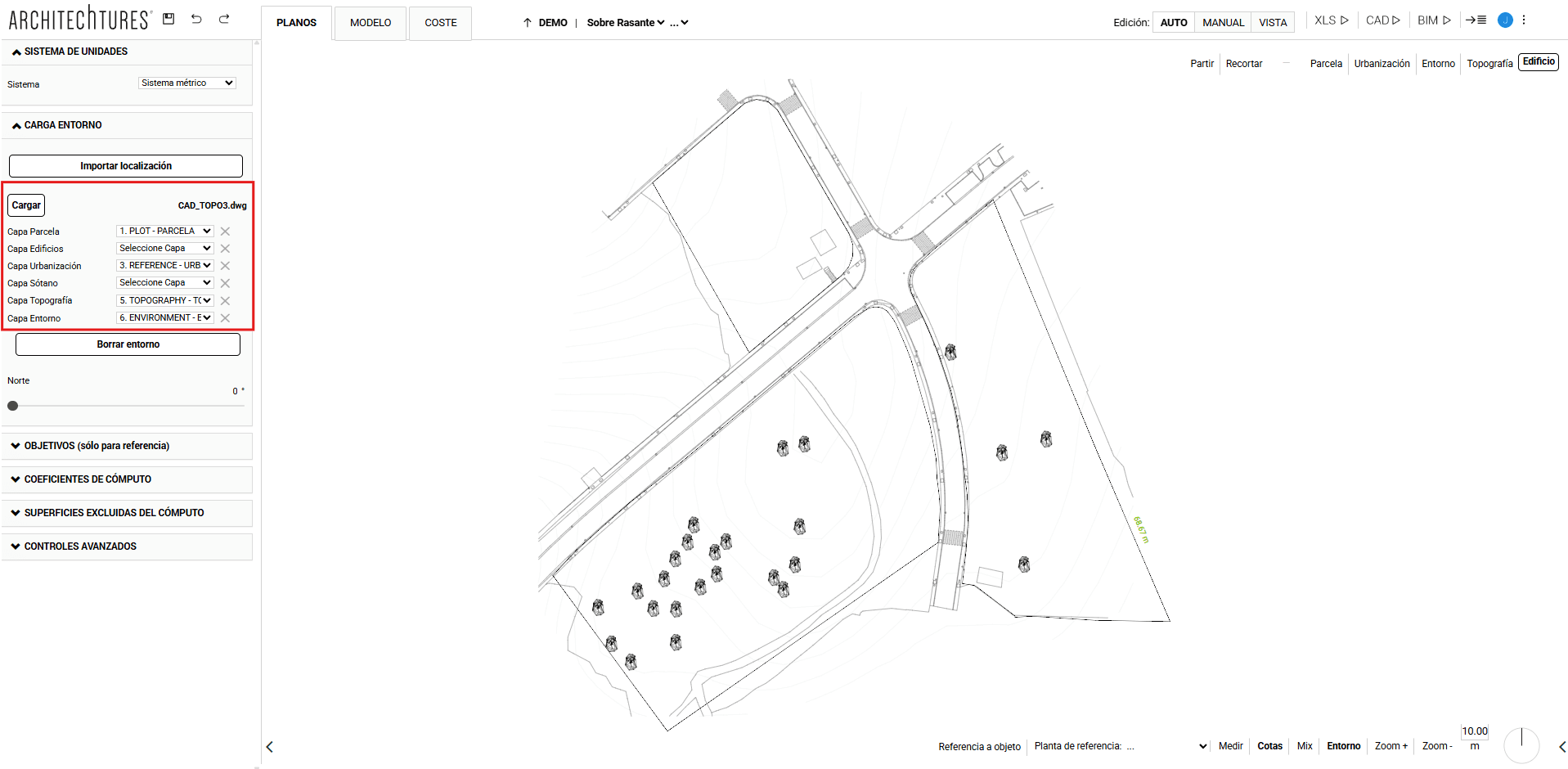1568x769 pixels.
Task: Click the upload arrow beside DEMO
Action: (x=527, y=23)
